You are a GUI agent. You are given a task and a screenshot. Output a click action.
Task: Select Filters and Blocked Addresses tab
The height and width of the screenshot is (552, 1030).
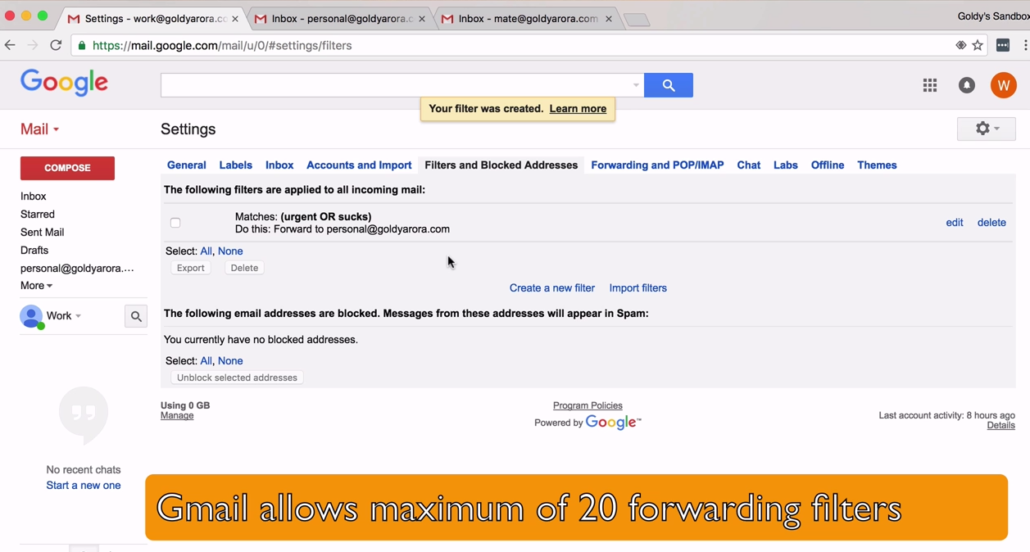(501, 165)
